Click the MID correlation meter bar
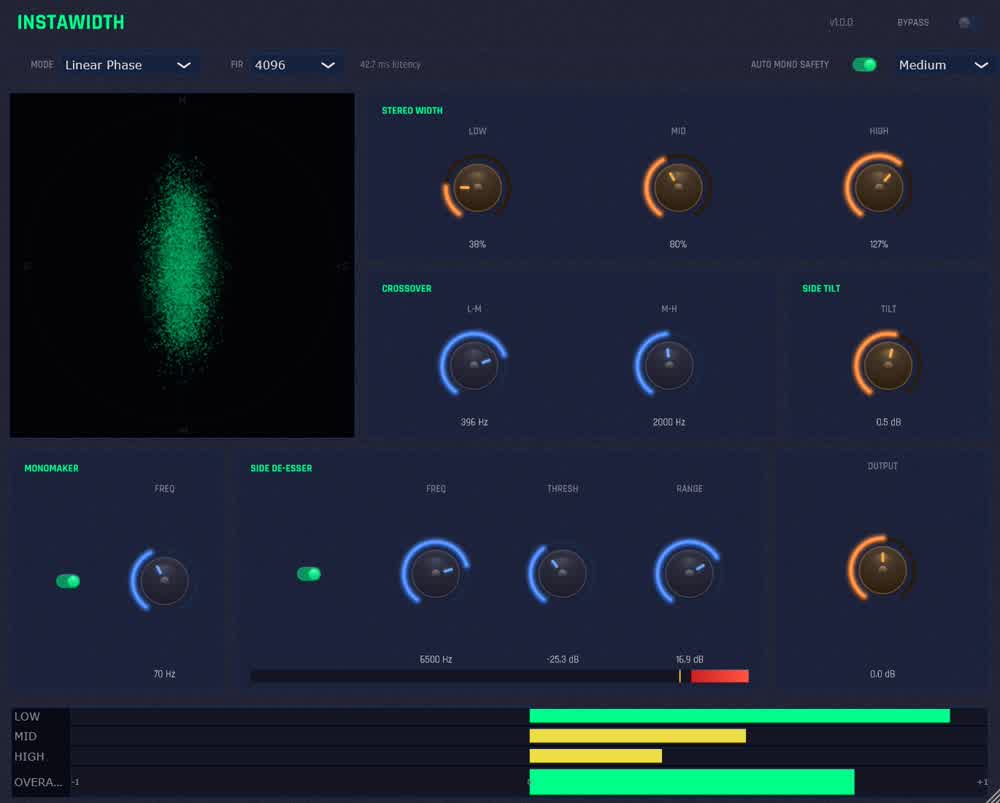Image resolution: width=1000 pixels, height=803 pixels. 529,736
